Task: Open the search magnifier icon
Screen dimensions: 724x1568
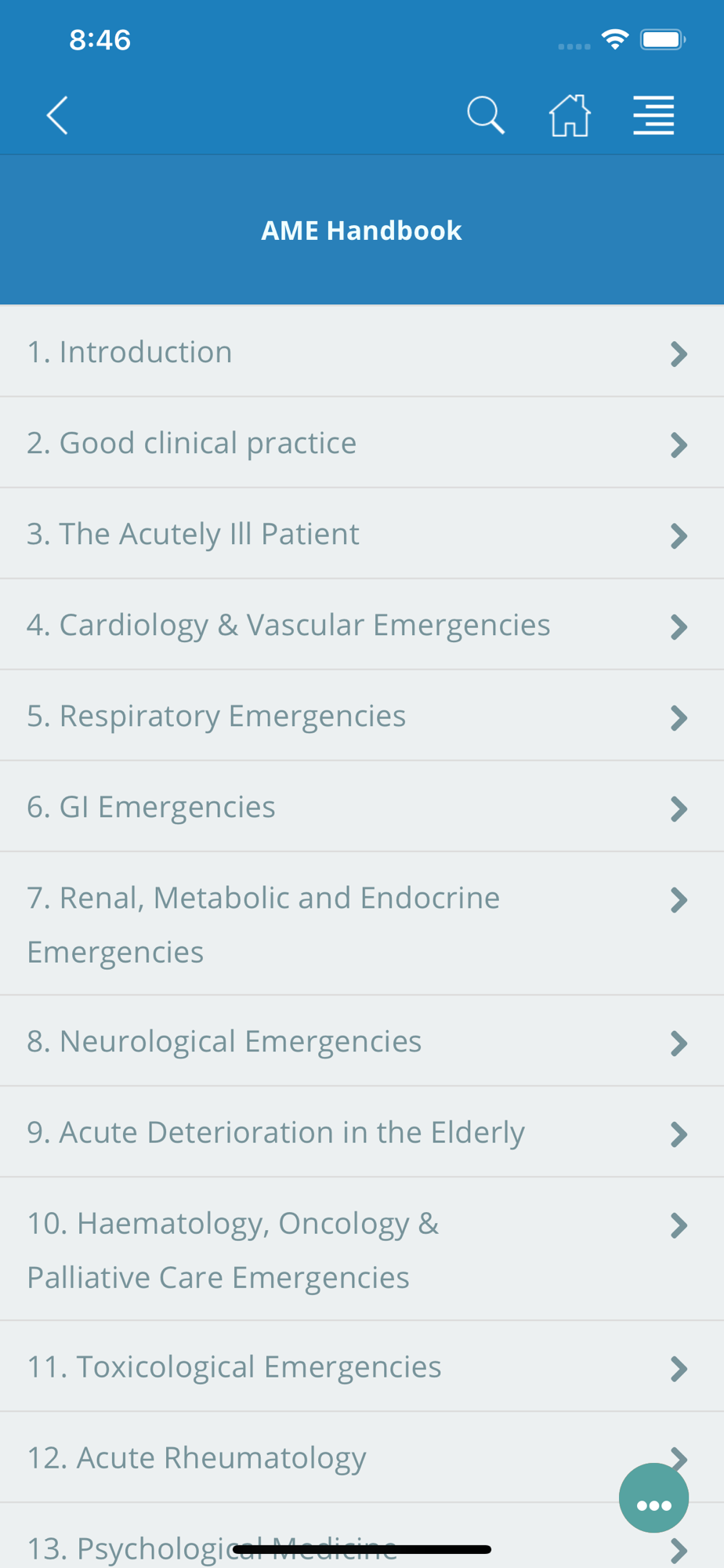Action: click(486, 116)
